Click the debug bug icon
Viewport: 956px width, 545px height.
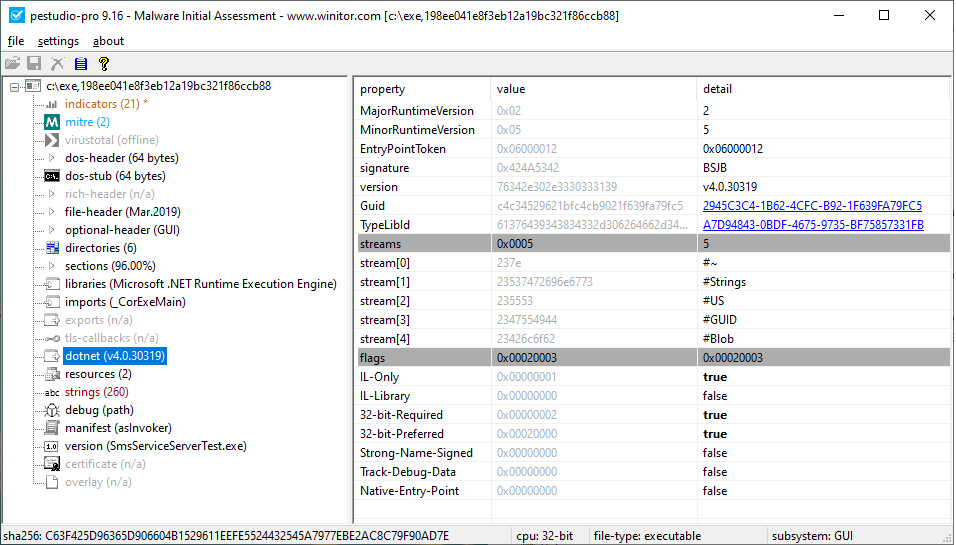[x=52, y=410]
